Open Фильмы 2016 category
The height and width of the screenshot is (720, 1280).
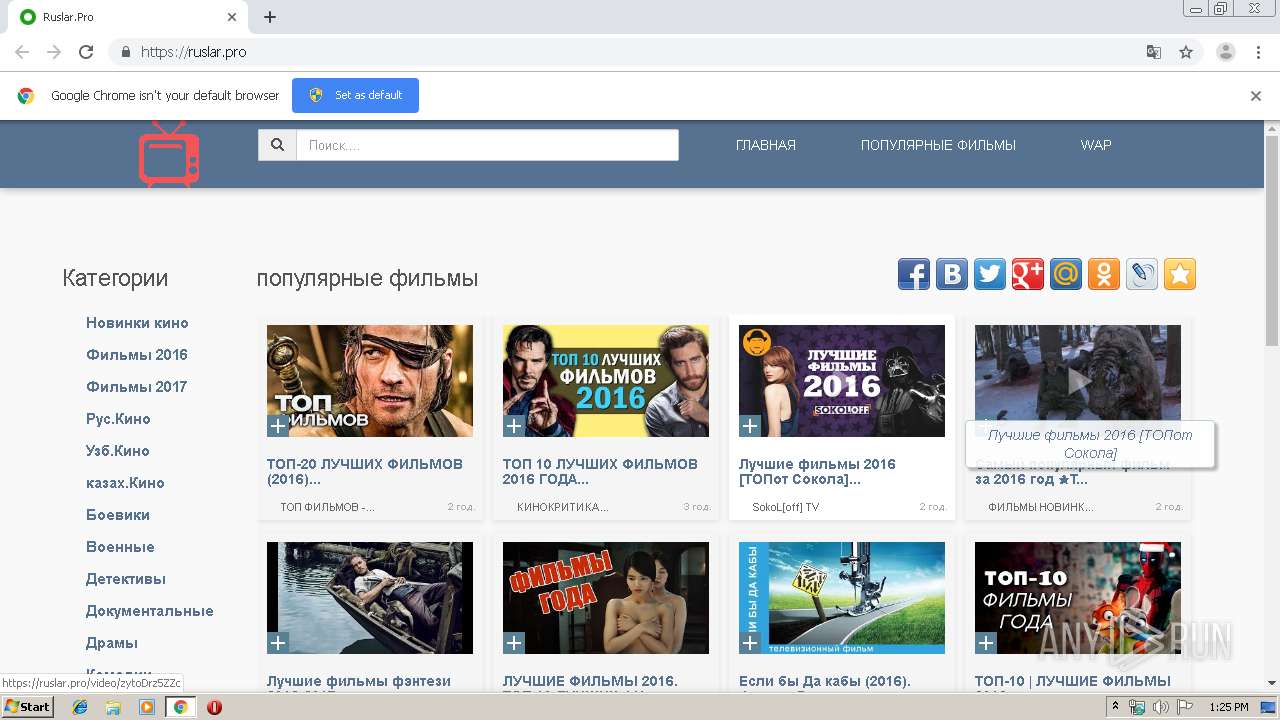point(137,355)
